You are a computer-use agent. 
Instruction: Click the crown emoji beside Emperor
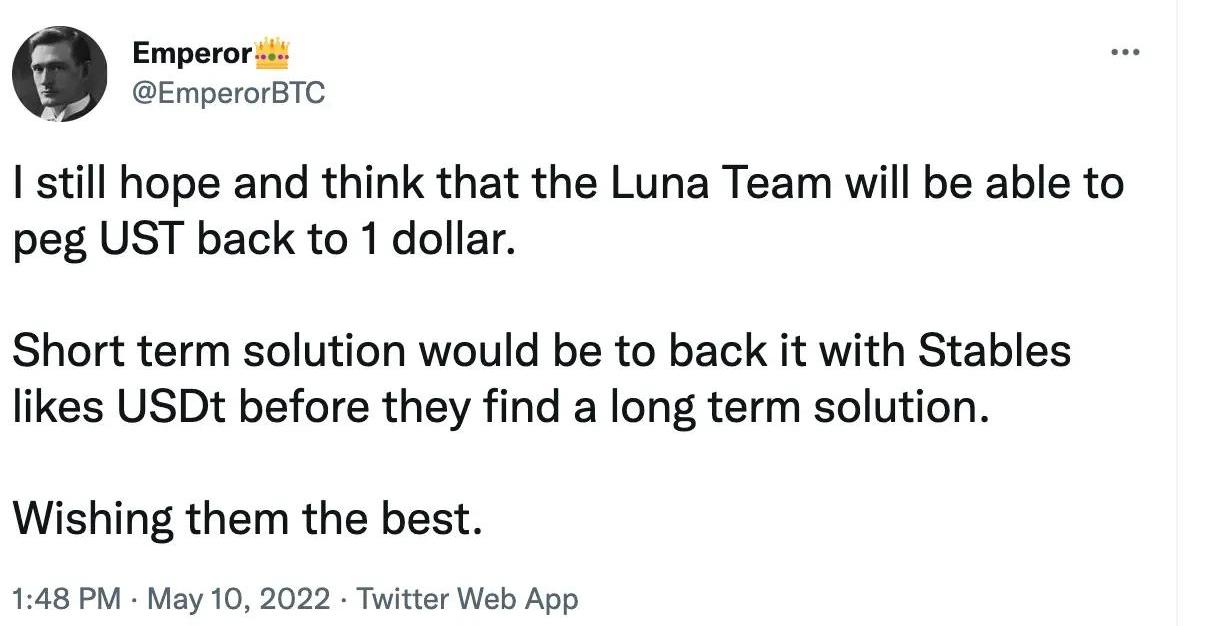click(x=272, y=52)
